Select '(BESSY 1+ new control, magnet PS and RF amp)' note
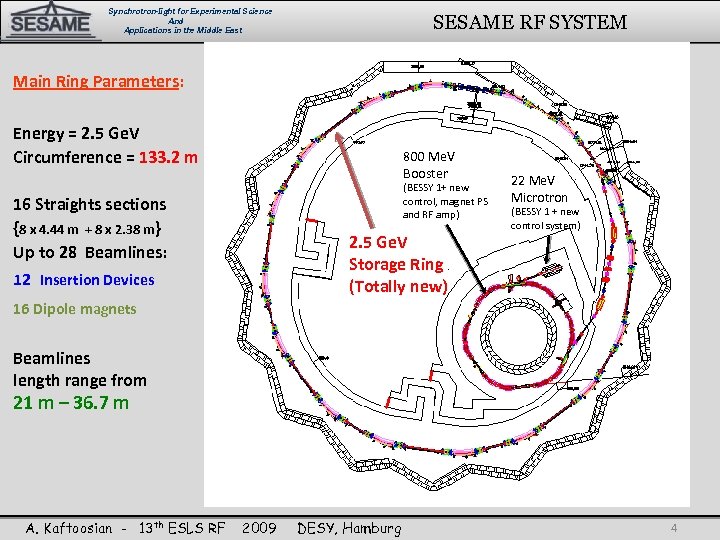The height and width of the screenshot is (540, 720). click(x=445, y=201)
